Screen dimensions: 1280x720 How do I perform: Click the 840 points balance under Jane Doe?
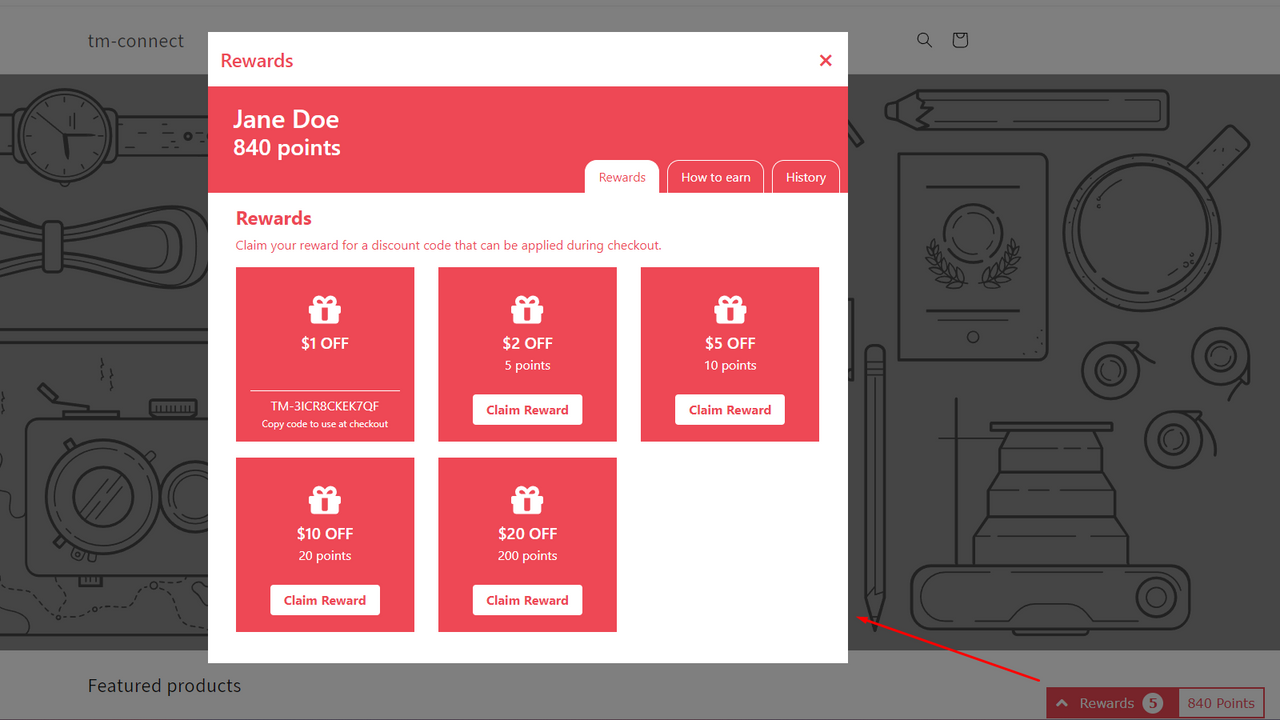[287, 148]
